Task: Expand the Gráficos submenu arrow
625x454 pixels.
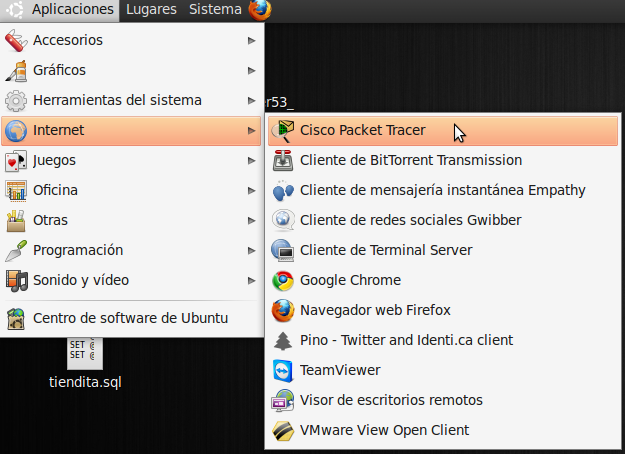Action: pyautogui.click(x=252, y=71)
